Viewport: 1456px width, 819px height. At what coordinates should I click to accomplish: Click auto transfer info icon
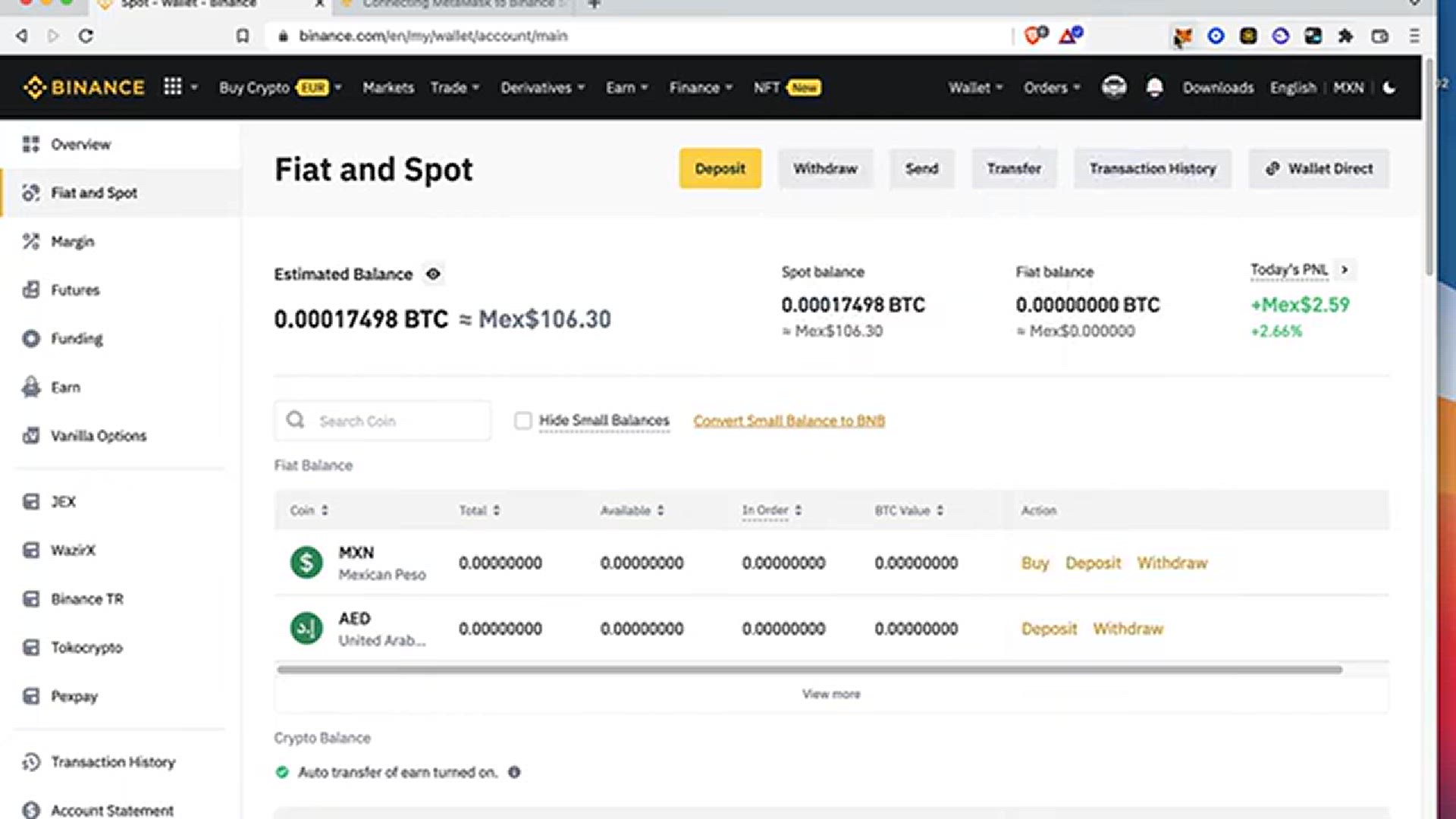514,772
